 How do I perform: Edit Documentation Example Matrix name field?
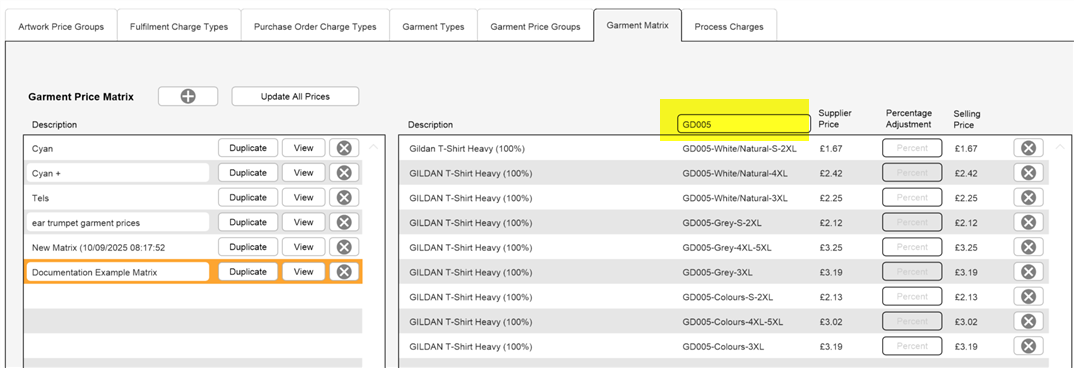[x=118, y=272]
